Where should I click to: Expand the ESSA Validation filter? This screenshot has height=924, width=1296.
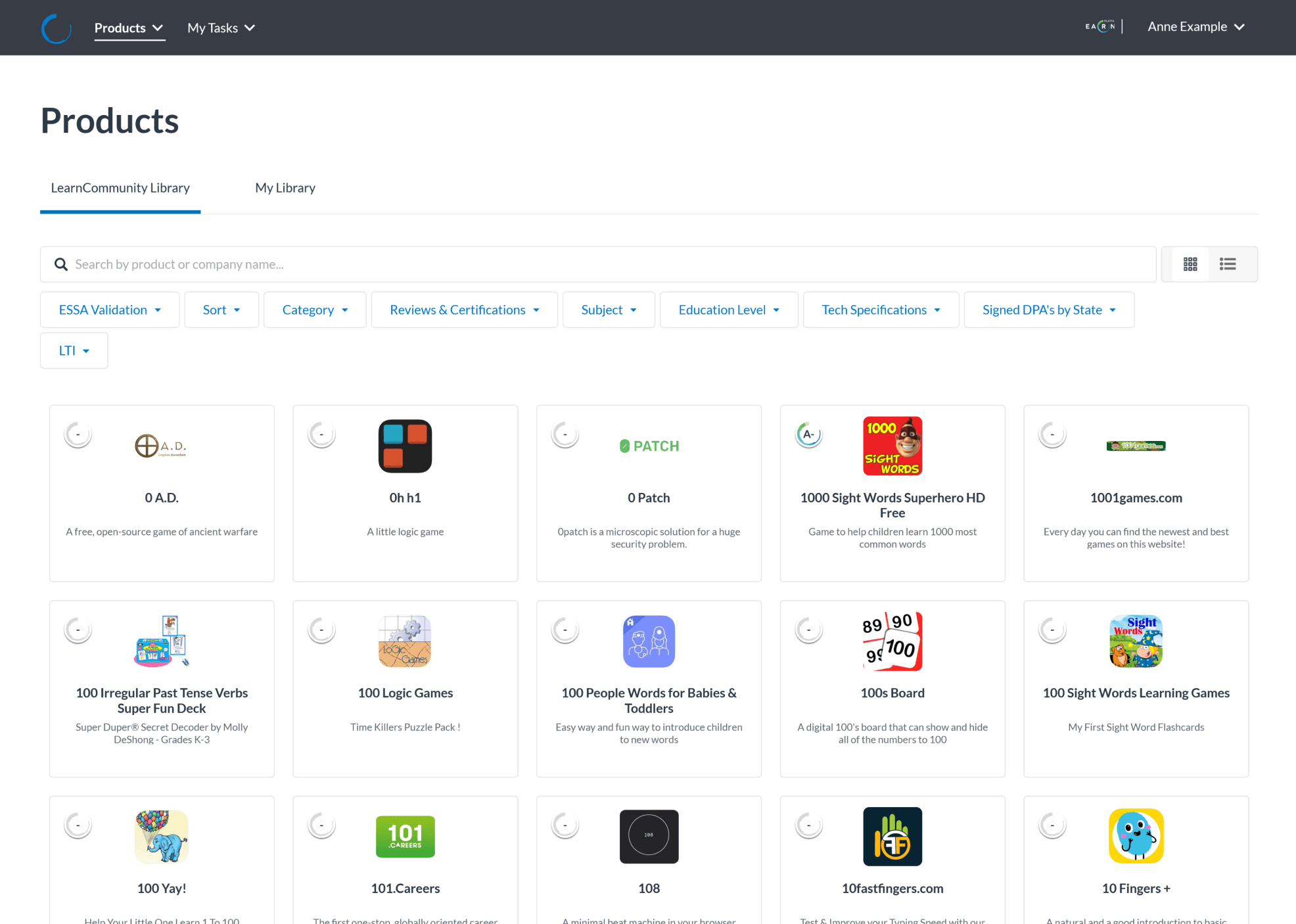[110, 310]
